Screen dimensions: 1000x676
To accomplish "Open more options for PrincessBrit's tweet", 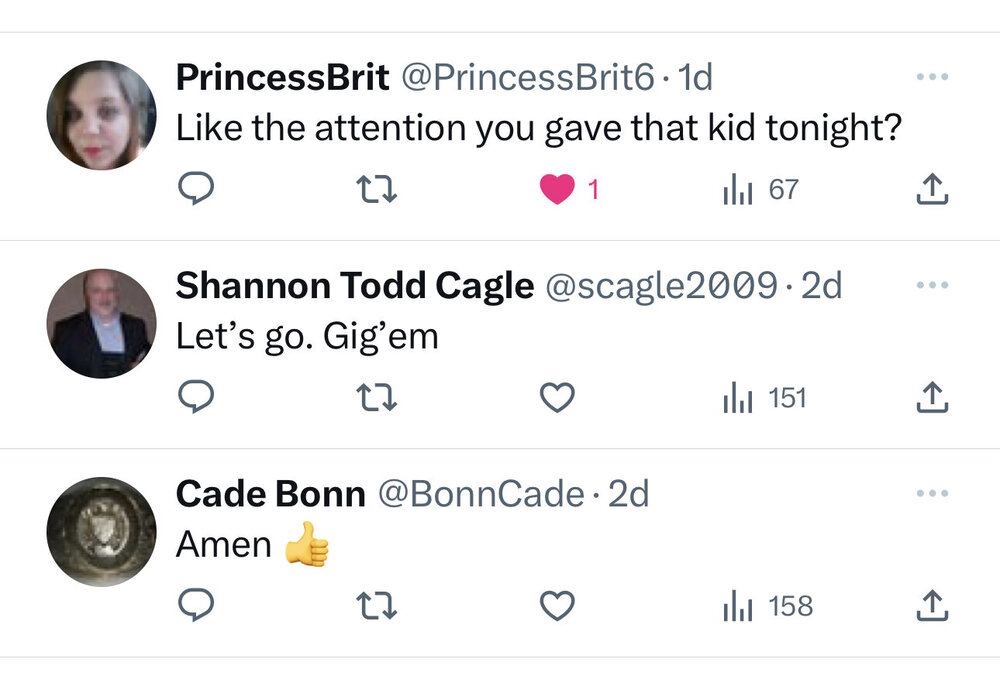I will point(931,77).
